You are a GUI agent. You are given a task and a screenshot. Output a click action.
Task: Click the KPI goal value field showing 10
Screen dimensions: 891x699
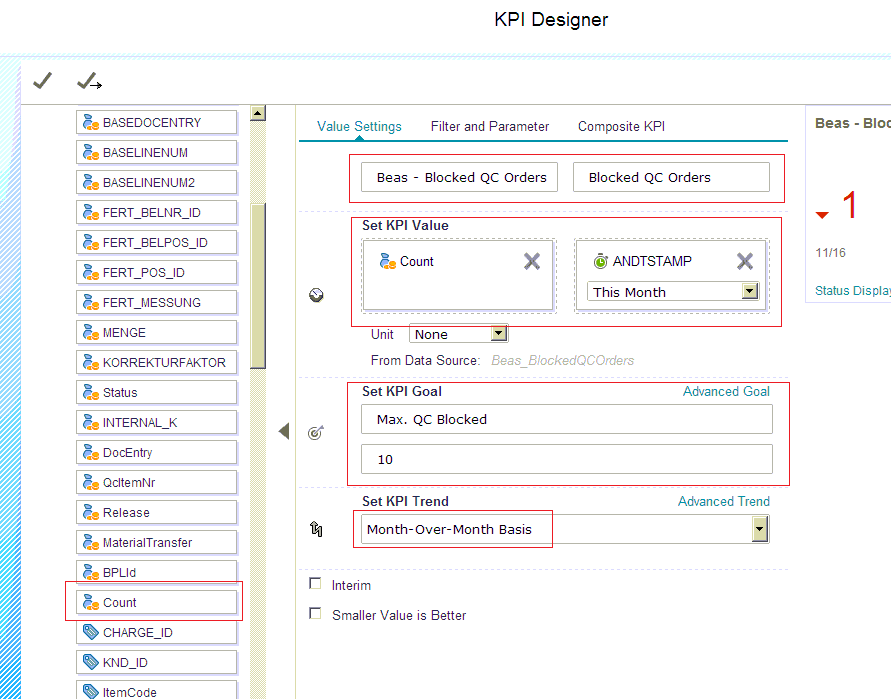point(566,460)
